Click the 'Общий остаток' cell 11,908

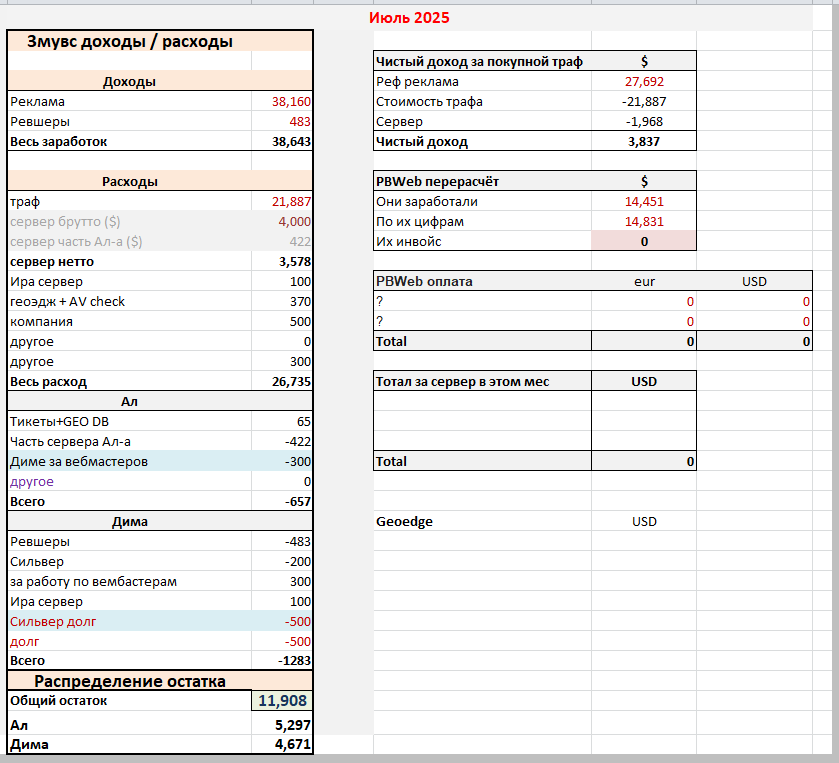(282, 700)
